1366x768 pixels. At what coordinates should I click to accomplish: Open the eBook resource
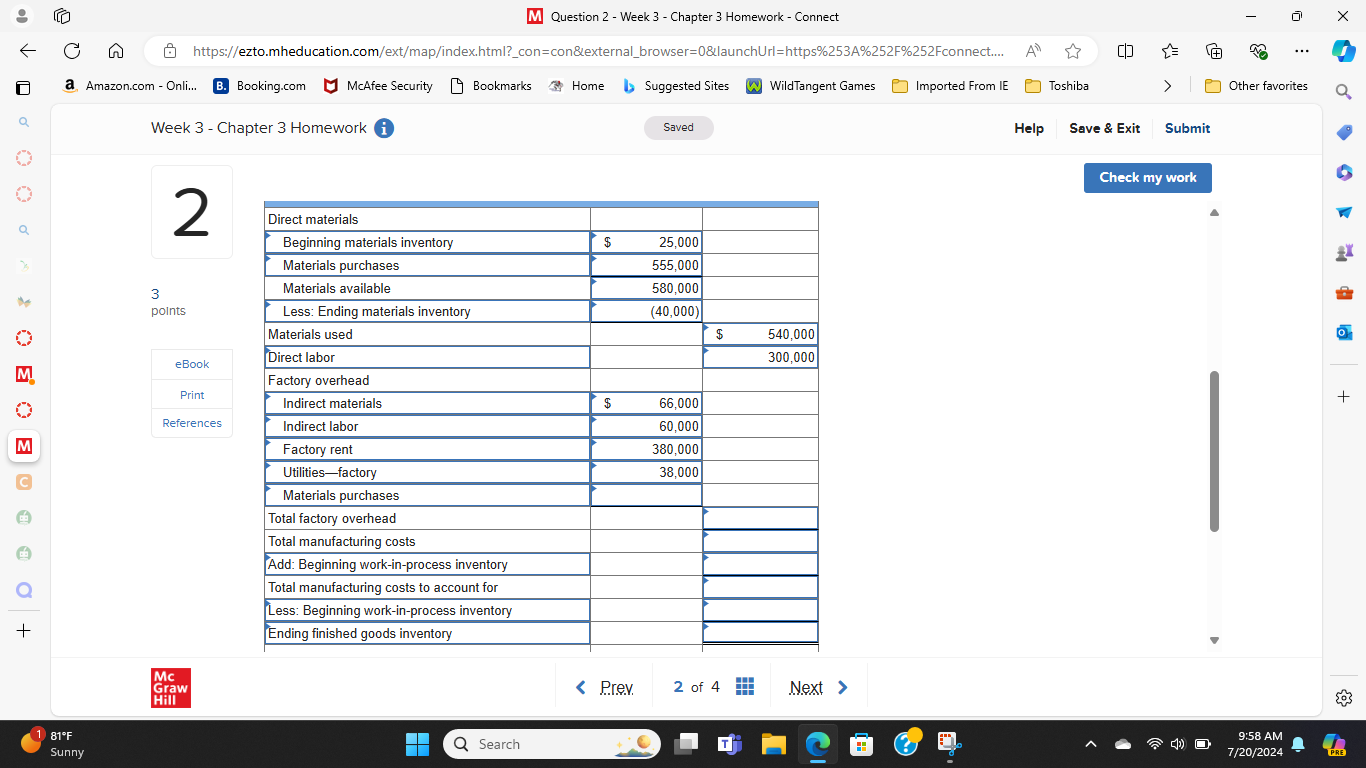click(x=192, y=364)
